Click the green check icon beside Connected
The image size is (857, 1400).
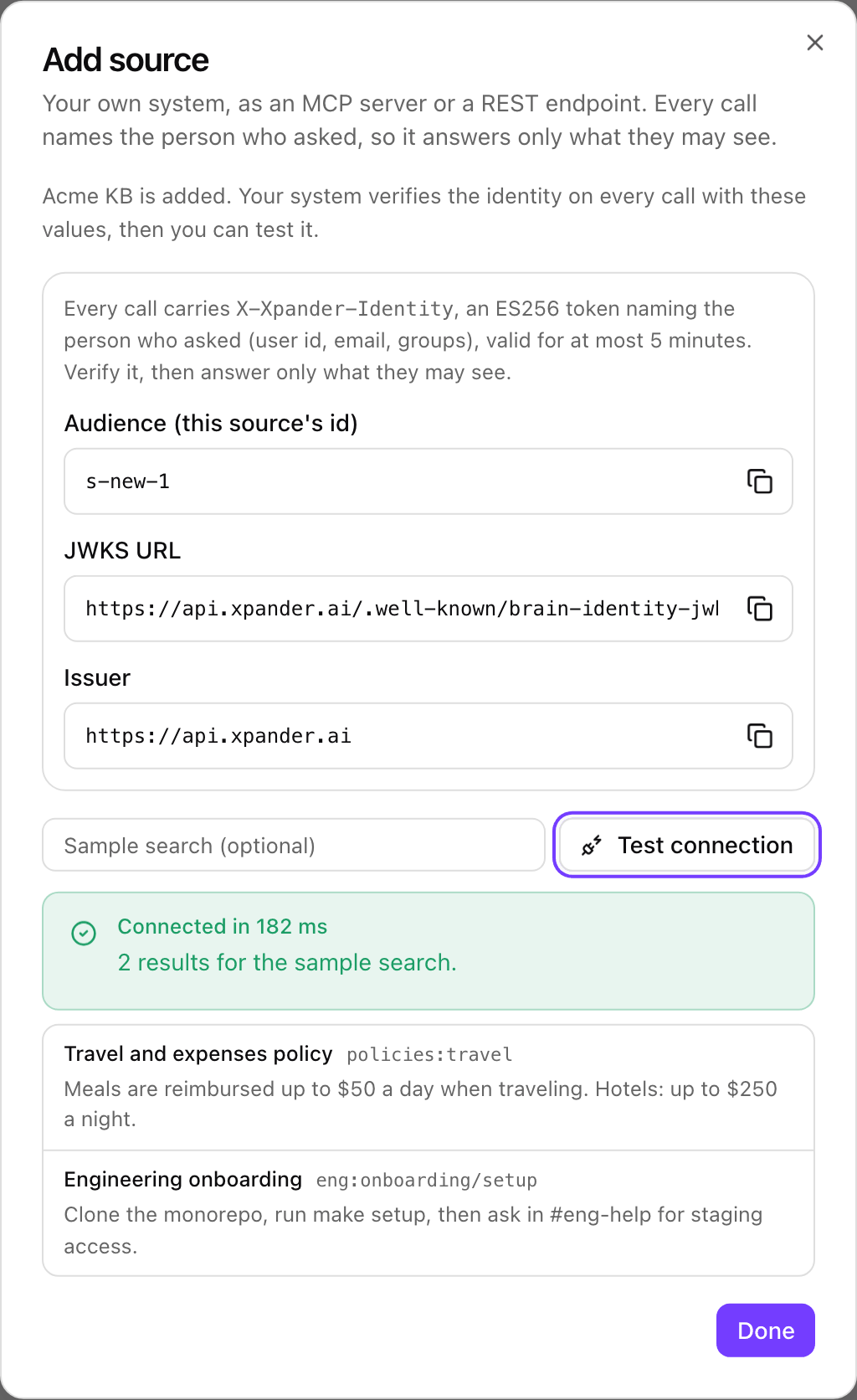tap(84, 933)
